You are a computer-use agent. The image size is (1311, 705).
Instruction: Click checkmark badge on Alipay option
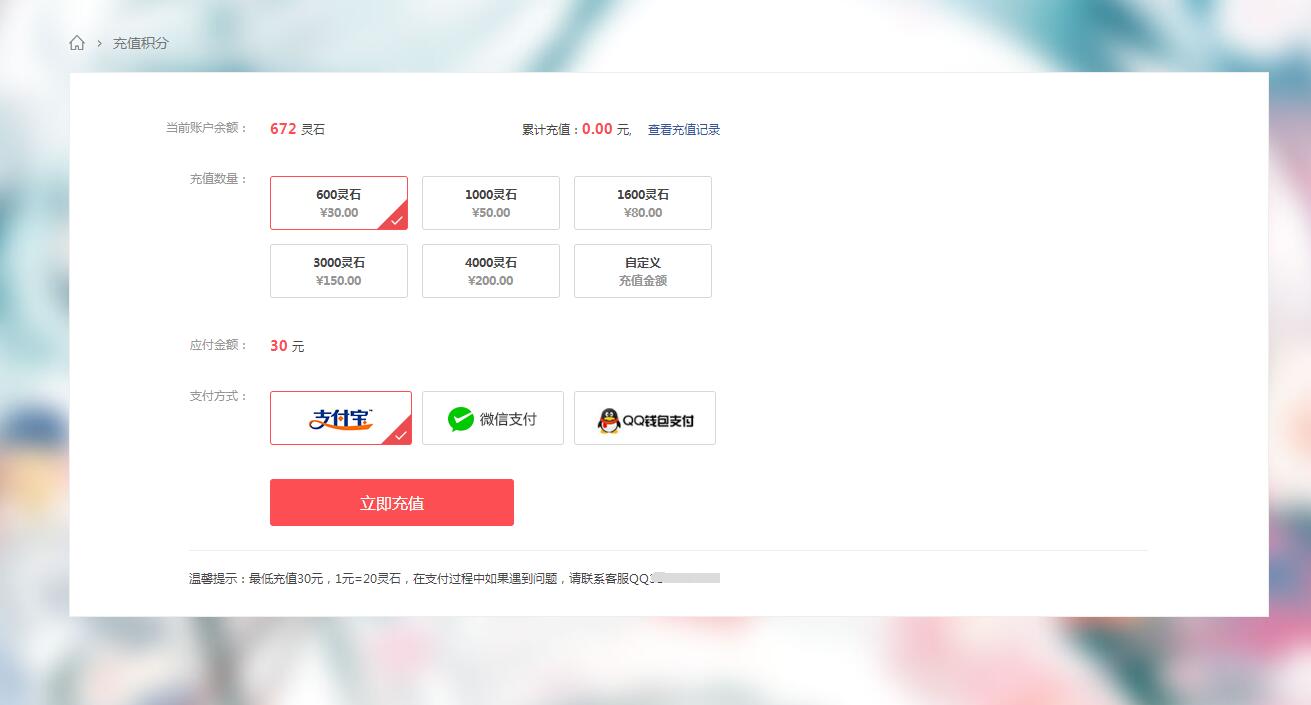[401, 435]
